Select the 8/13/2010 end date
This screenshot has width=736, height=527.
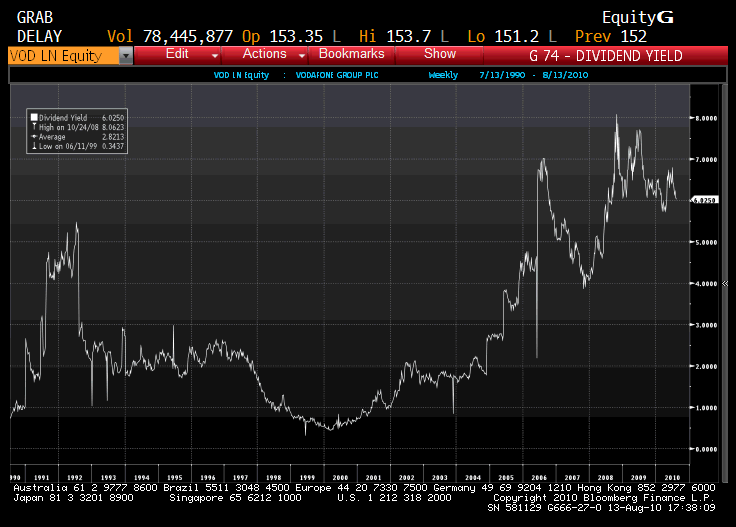coord(565,75)
